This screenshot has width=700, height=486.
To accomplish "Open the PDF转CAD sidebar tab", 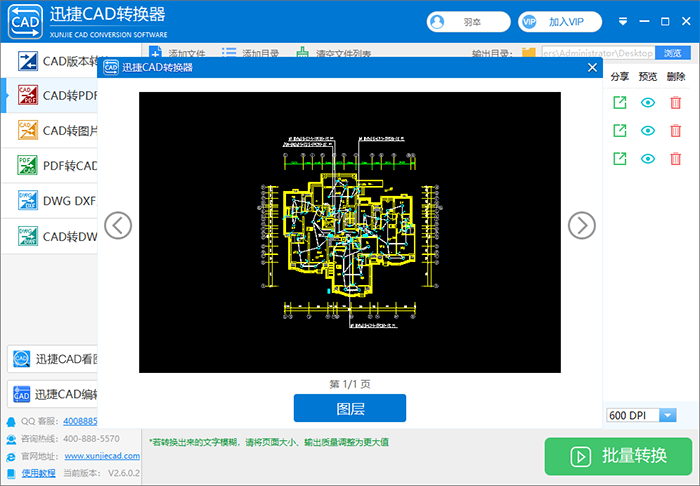I will [50, 166].
